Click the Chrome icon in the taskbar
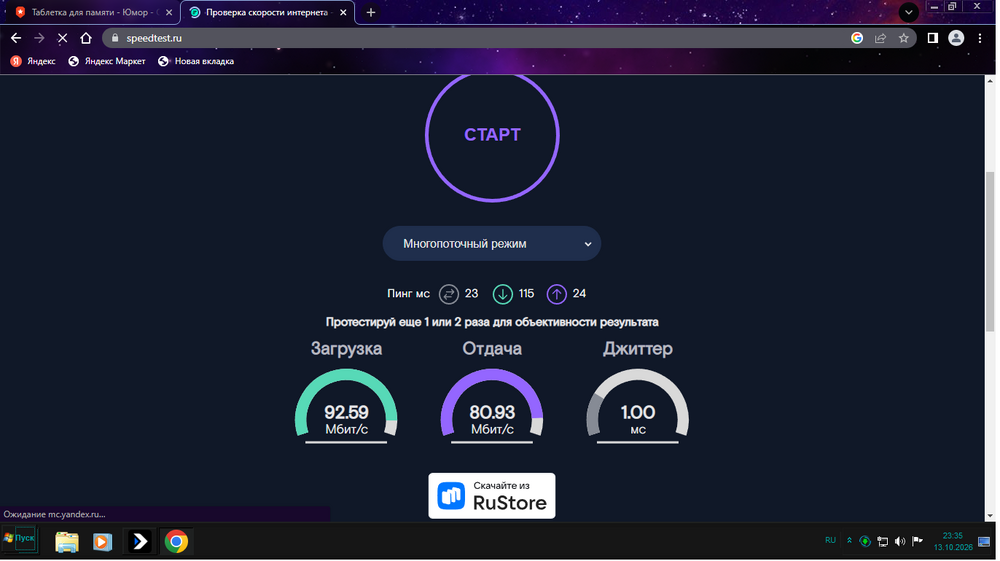 (176, 542)
